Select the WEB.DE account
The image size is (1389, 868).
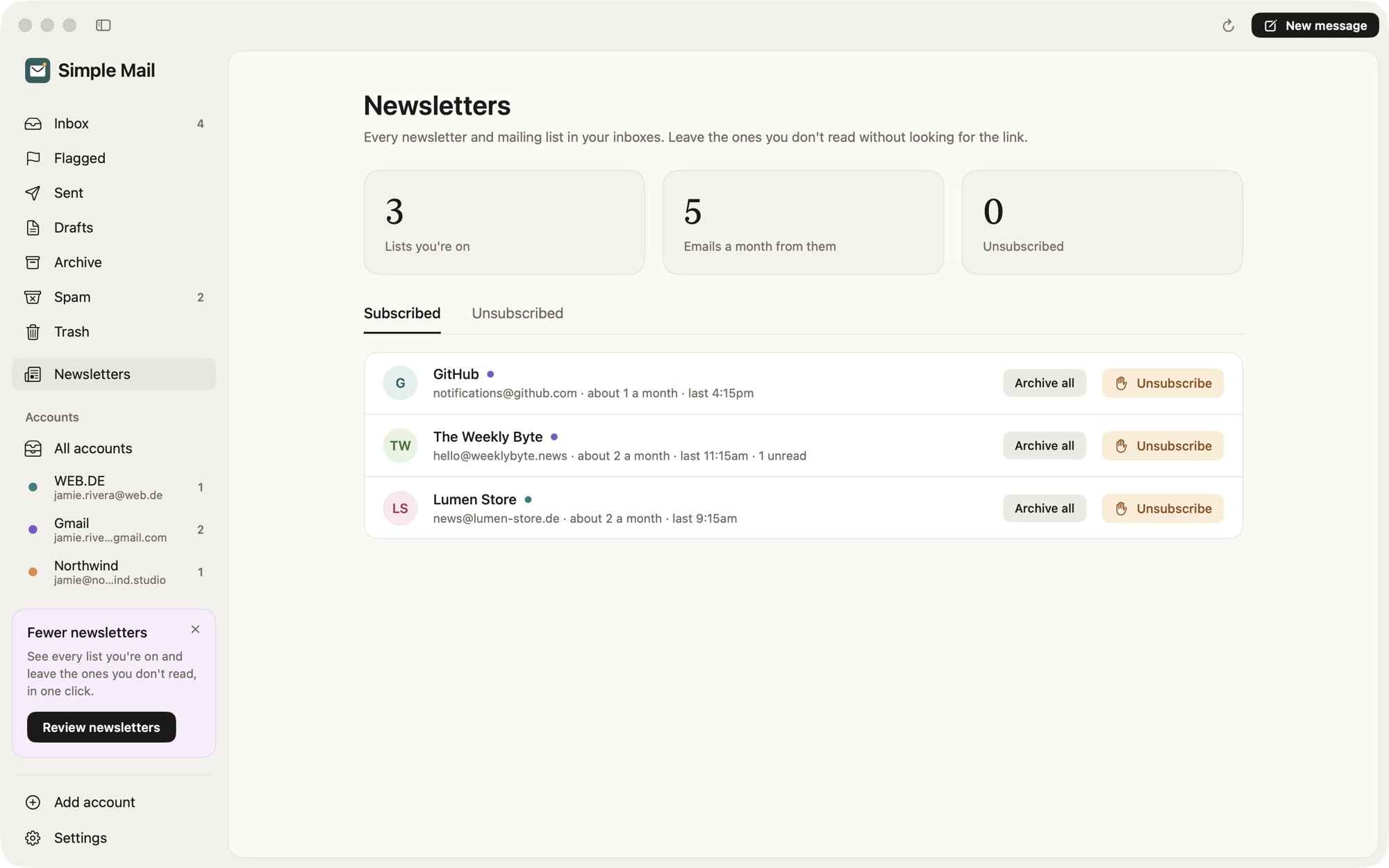coord(114,487)
